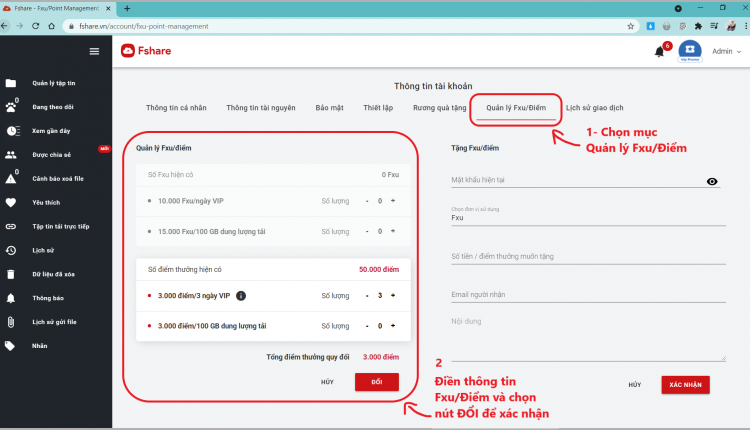Open the hamburger menu in sidebar
750x430 pixels.
[94, 51]
